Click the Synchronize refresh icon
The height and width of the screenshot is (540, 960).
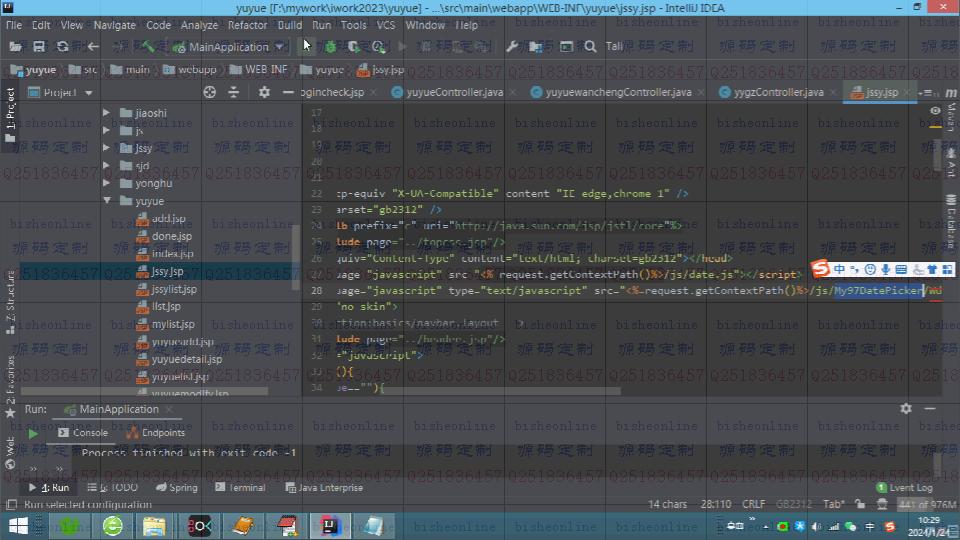point(62,47)
